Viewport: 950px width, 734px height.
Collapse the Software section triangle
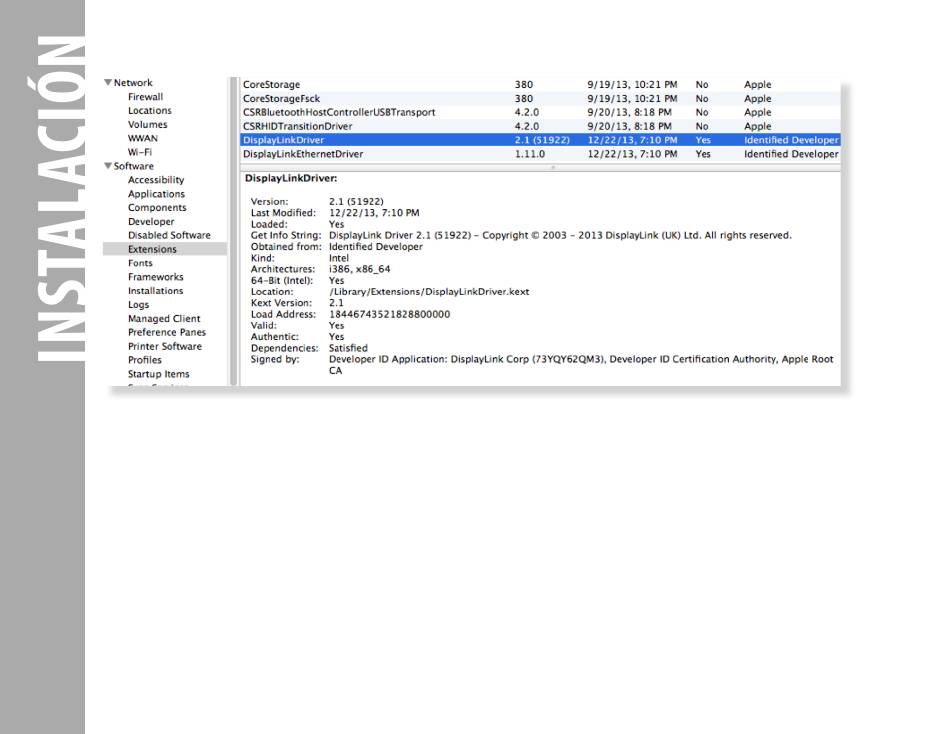point(108,166)
